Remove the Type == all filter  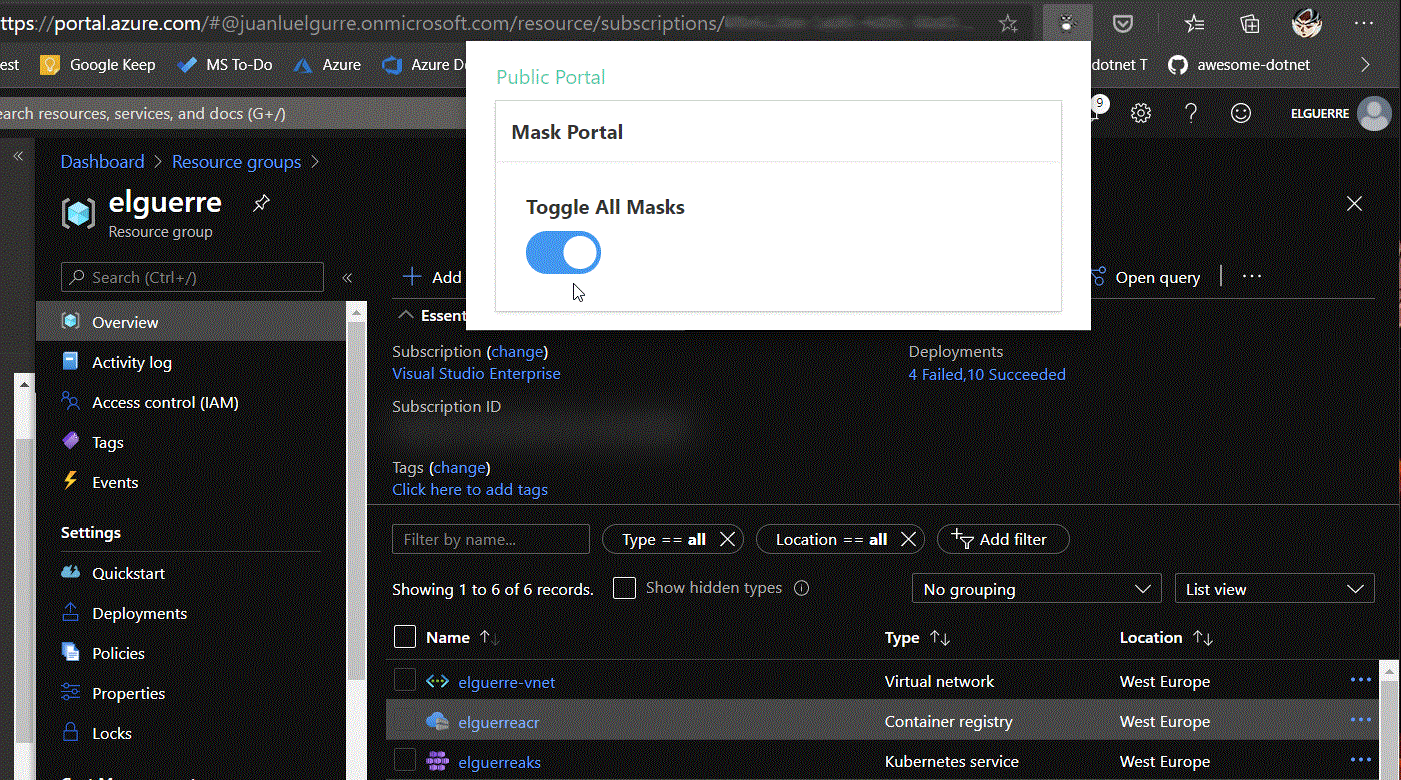tap(727, 539)
